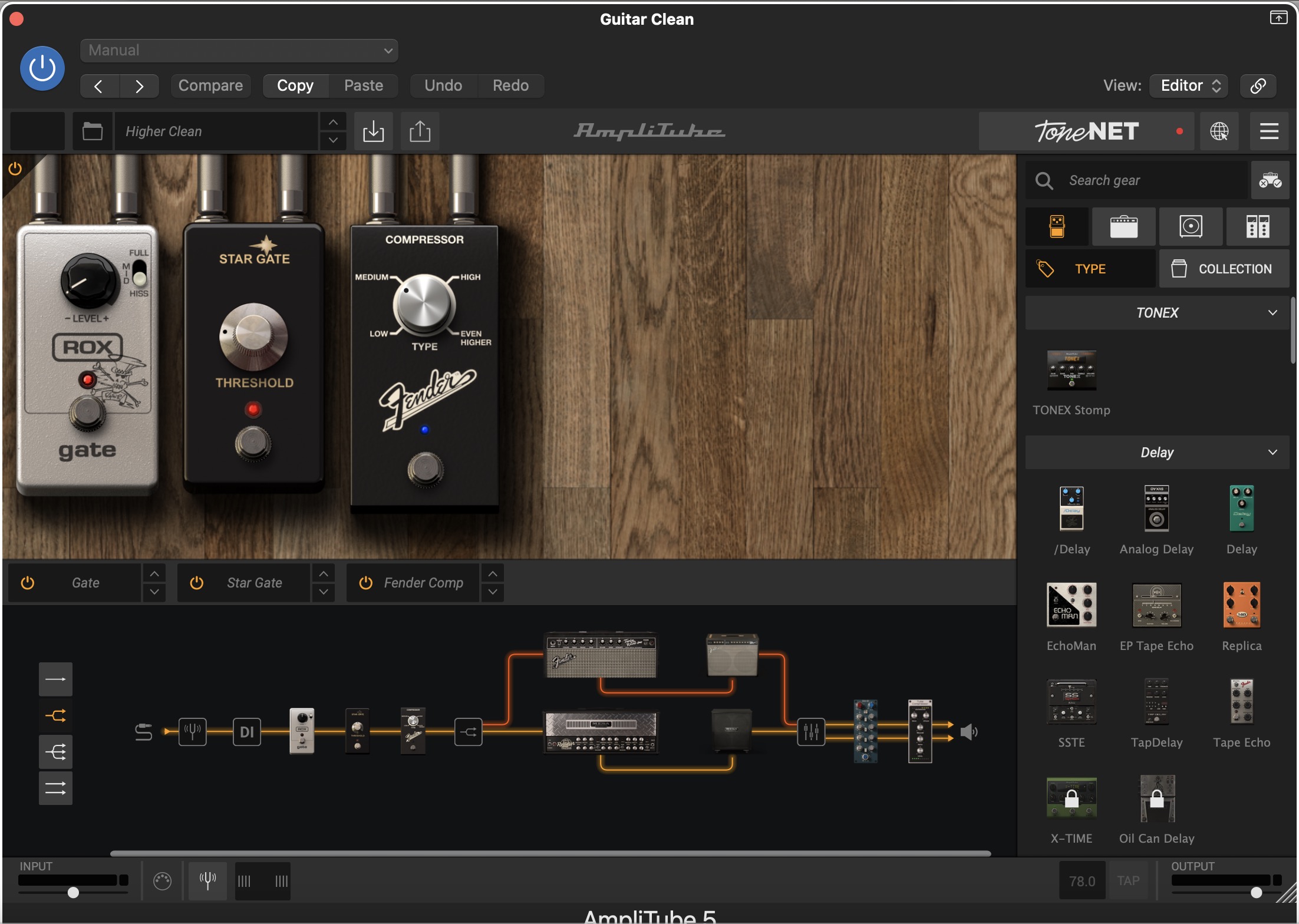Select the Replica delay pedal

(x=1242, y=605)
